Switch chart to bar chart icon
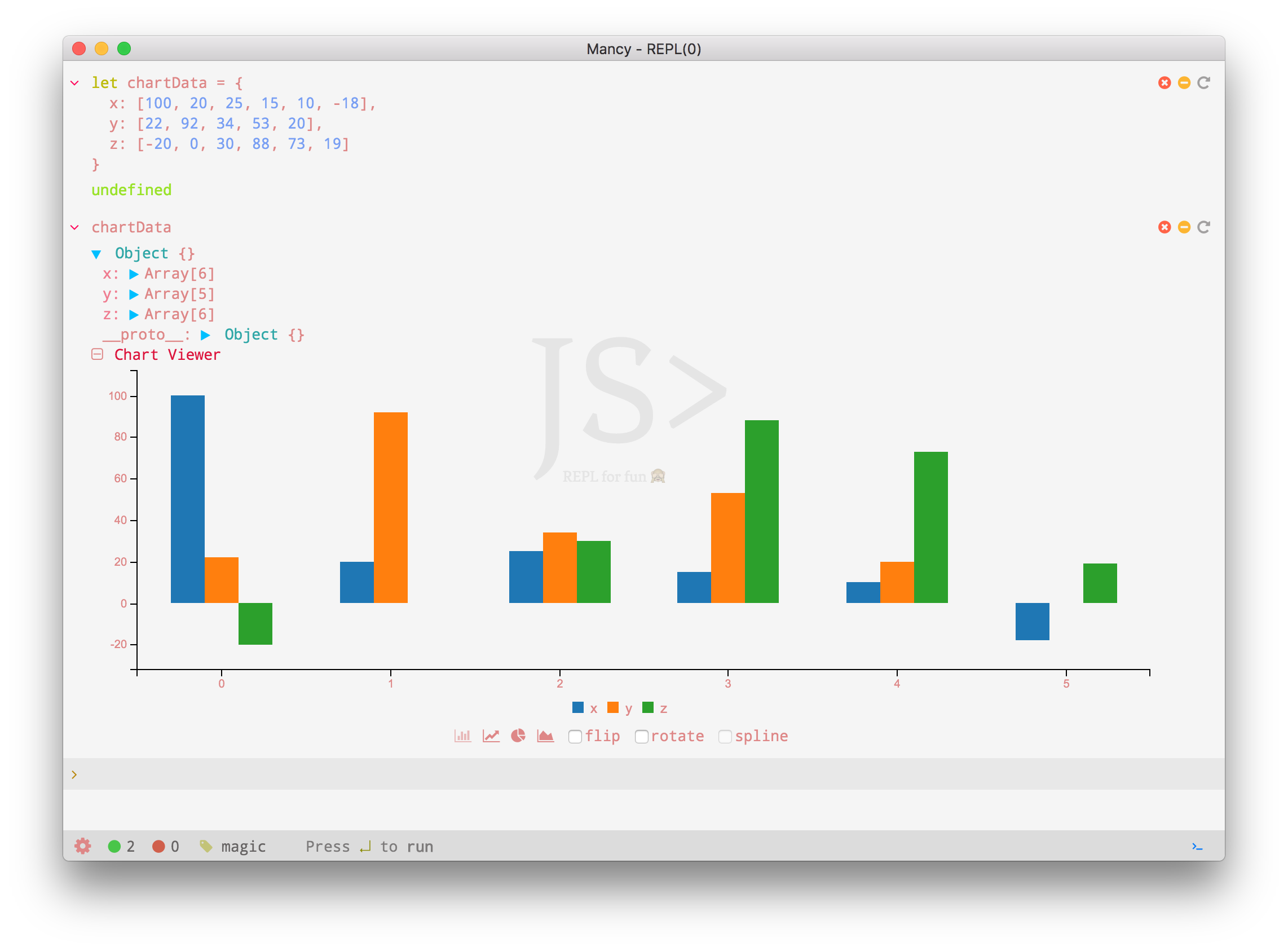 (x=462, y=736)
